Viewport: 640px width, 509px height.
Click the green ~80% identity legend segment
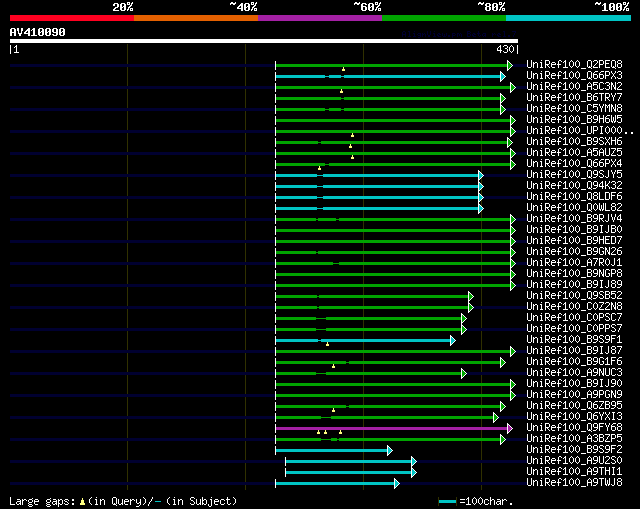pyautogui.click(x=444, y=18)
